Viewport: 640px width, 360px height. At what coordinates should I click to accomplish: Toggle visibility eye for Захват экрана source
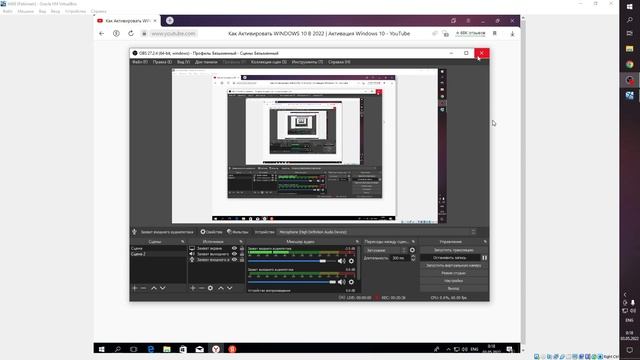coord(234,248)
